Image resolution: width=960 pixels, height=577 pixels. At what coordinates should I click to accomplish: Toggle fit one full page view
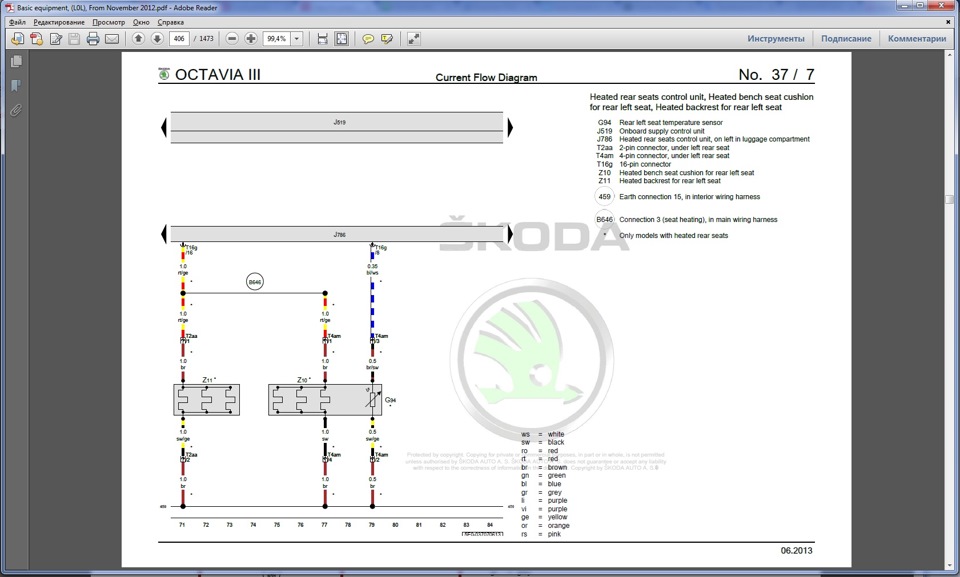[x=342, y=39]
